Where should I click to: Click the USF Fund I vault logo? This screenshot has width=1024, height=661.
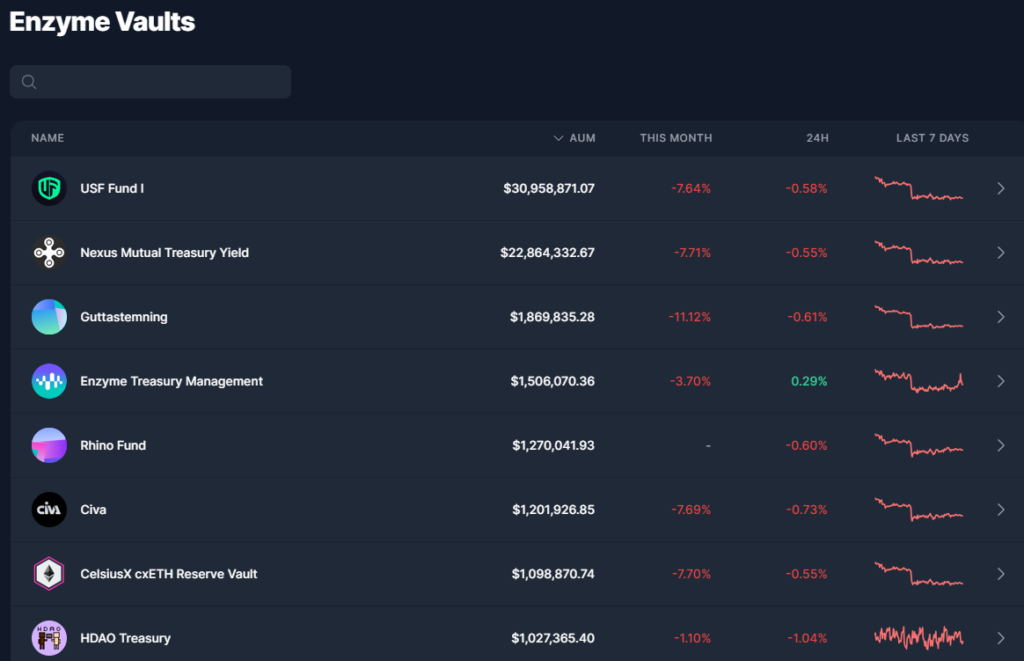tap(49, 188)
